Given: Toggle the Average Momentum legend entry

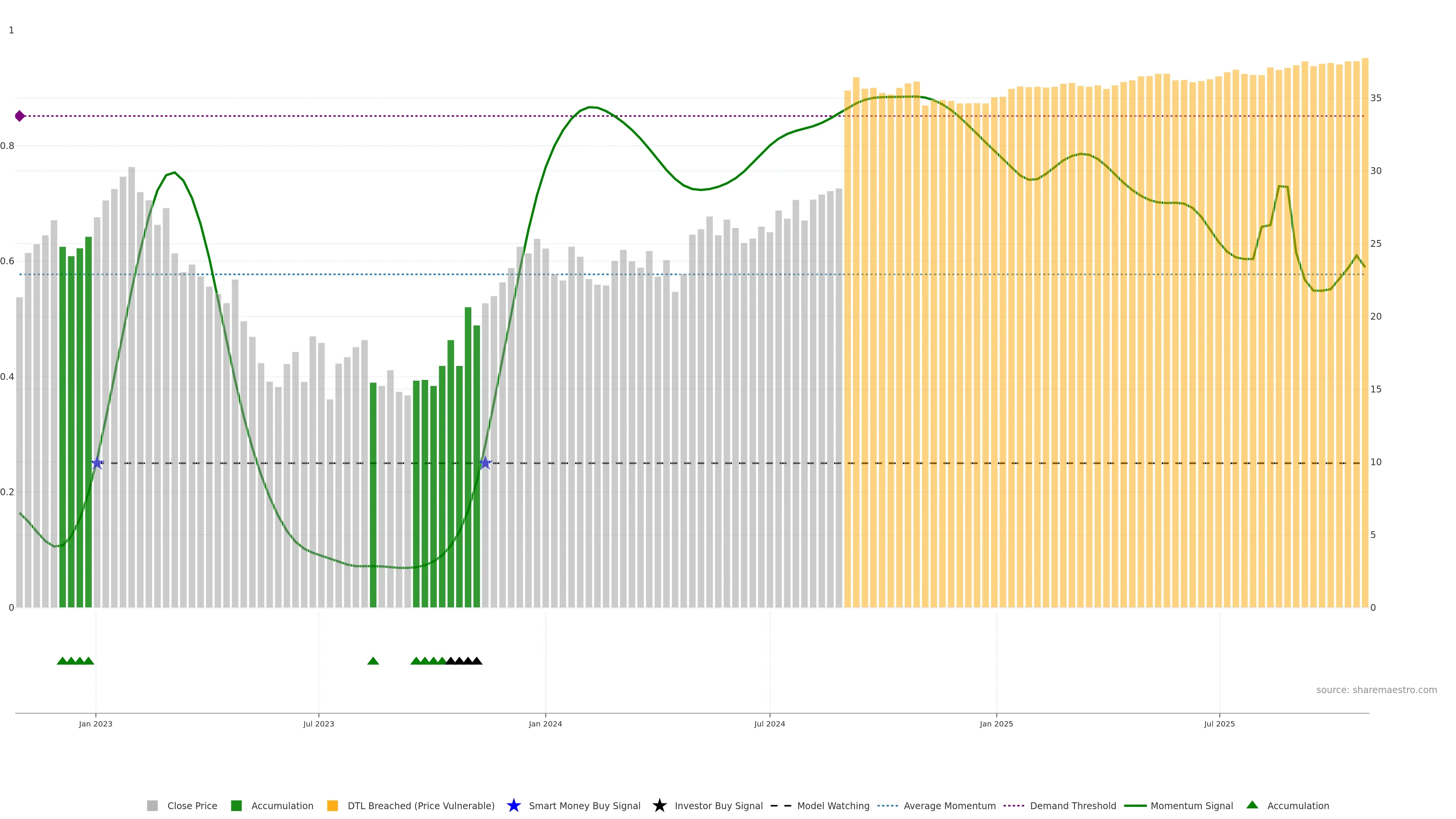Looking at the screenshot, I should 949,806.
